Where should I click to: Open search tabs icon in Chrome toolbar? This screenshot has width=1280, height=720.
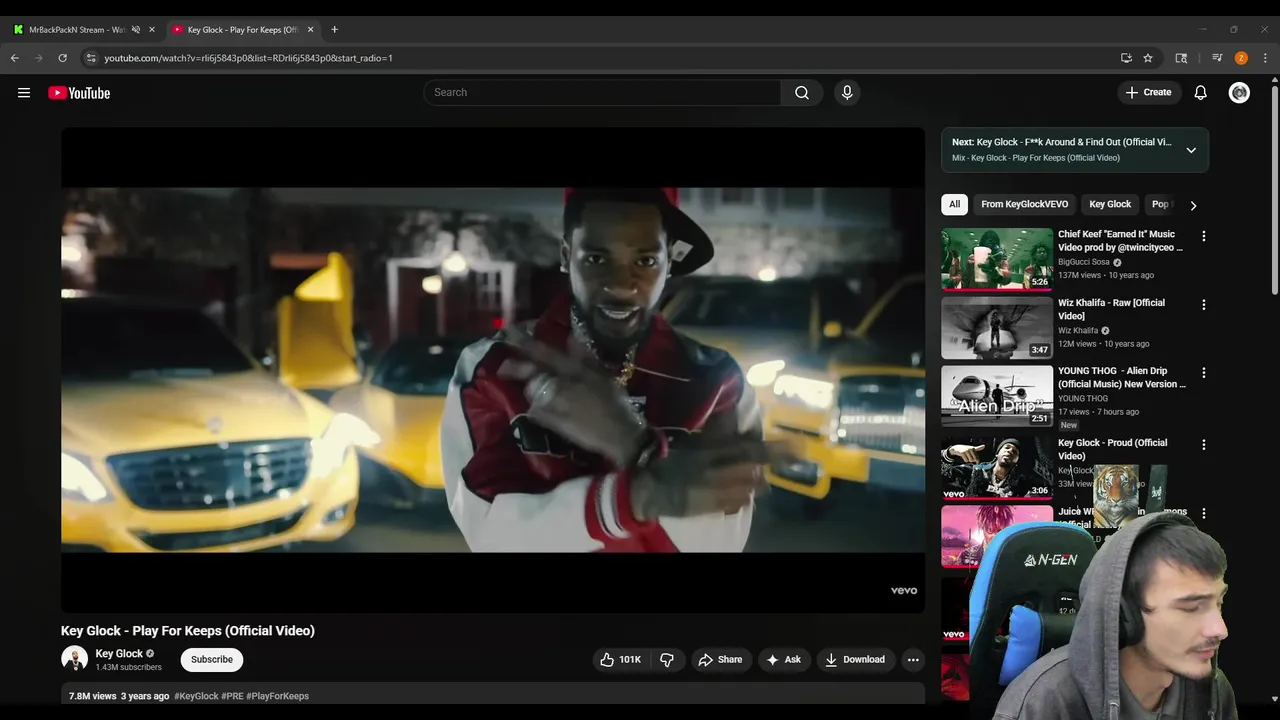1181,58
